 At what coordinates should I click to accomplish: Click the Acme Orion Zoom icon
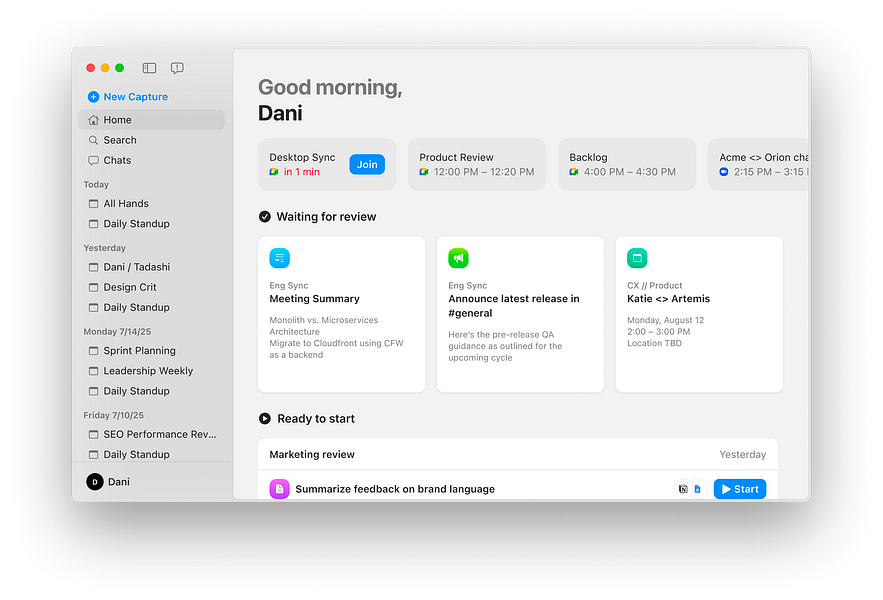click(724, 172)
